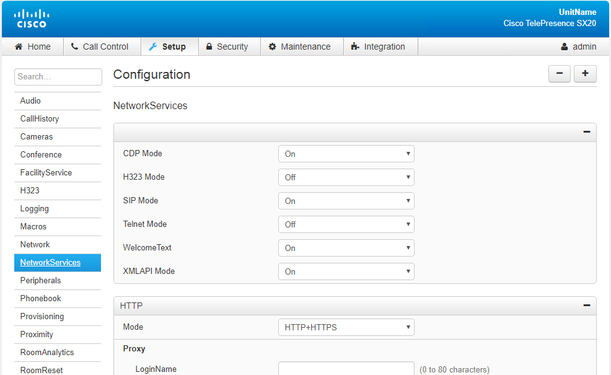
Task: Click the Configuration page heading
Action: pos(152,74)
